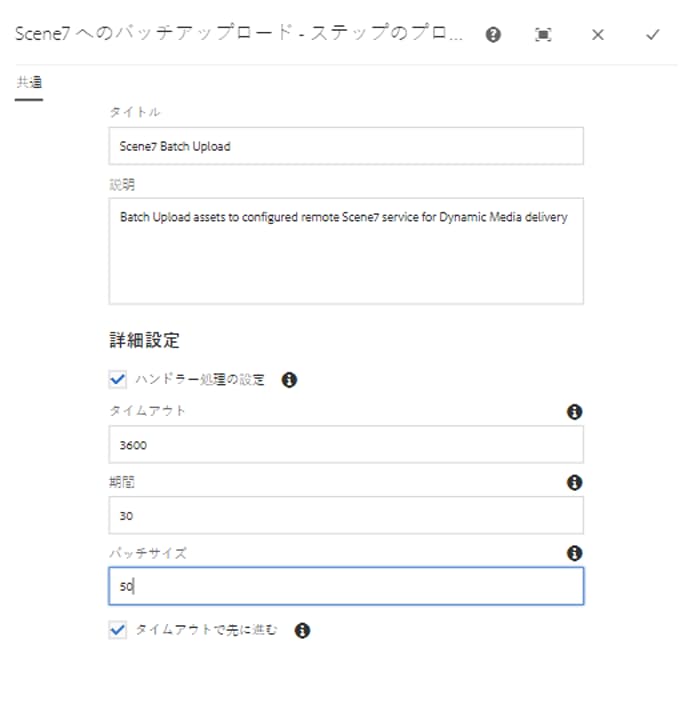Click the タイトル label text

click(135, 112)
